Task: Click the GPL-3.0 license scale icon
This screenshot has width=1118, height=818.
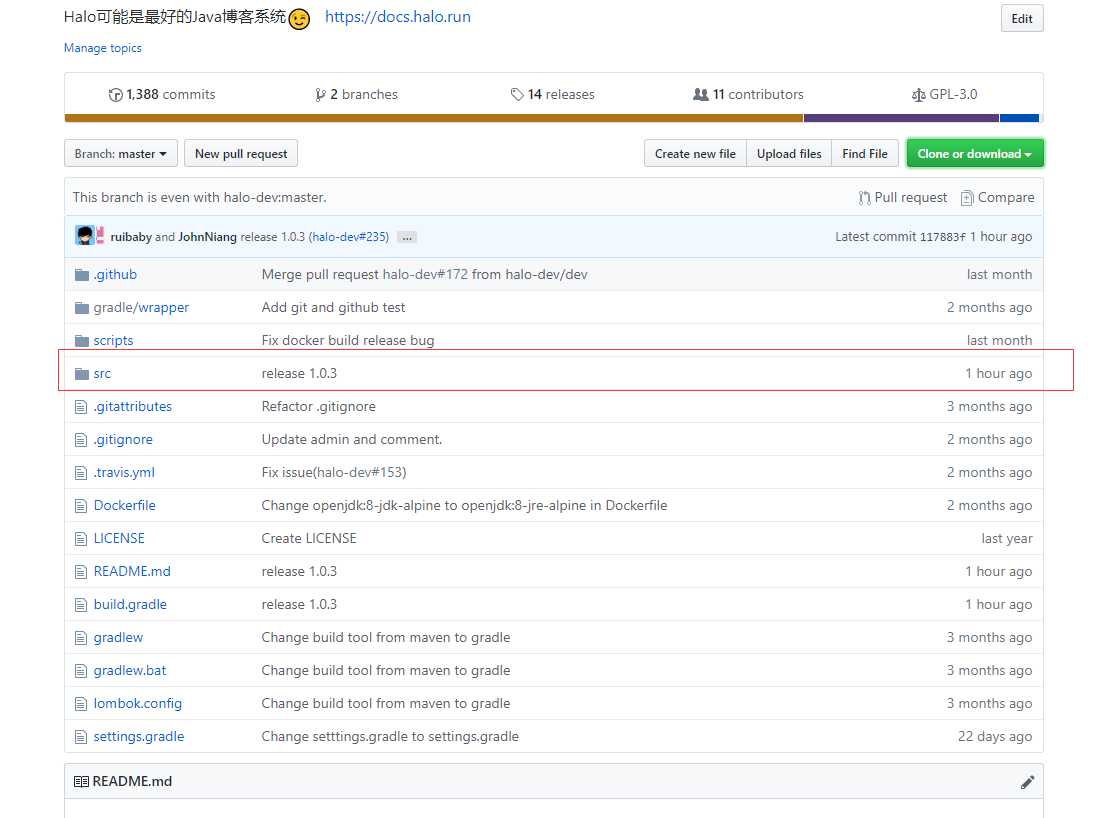Action: tap(918, 95)
